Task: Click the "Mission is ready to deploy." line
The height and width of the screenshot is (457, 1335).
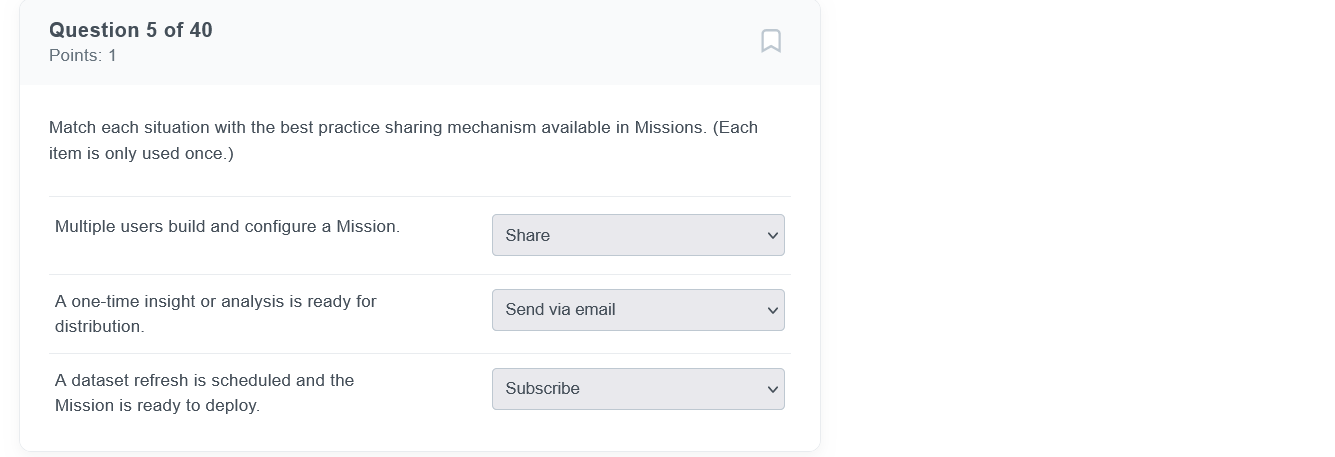Action: pyautogui.click(x=157, y=406)
